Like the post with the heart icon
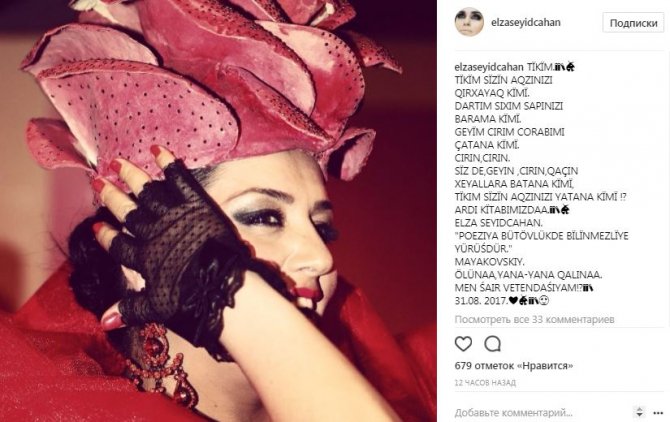The height and width of the screenshot is (422, 670). pos(463,344)
